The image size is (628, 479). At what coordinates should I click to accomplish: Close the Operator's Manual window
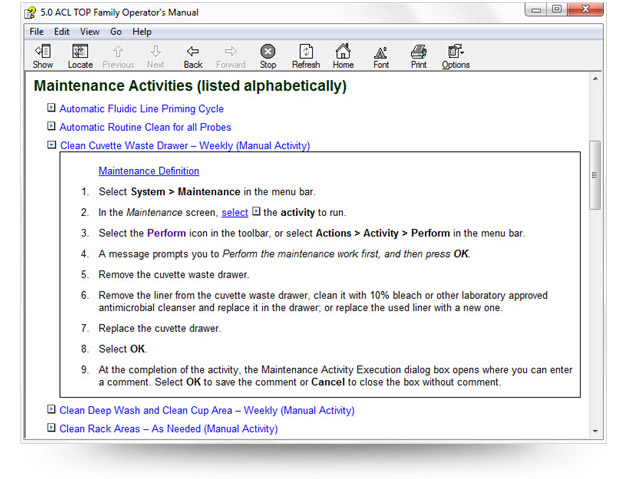585,10
